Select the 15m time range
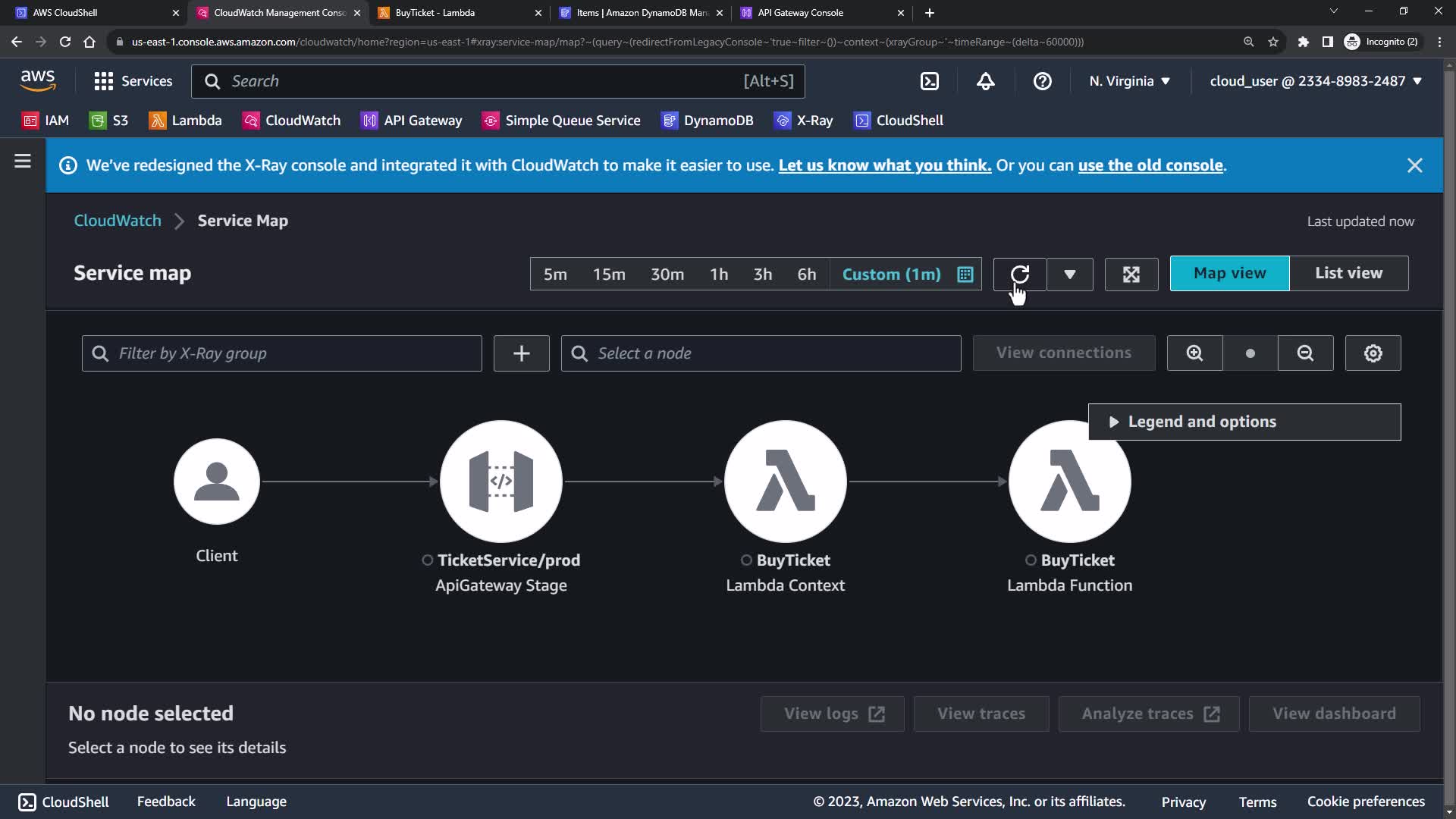Image resolution: width=1456 pixels, height=819 pixels. click(x=608, y=275)
